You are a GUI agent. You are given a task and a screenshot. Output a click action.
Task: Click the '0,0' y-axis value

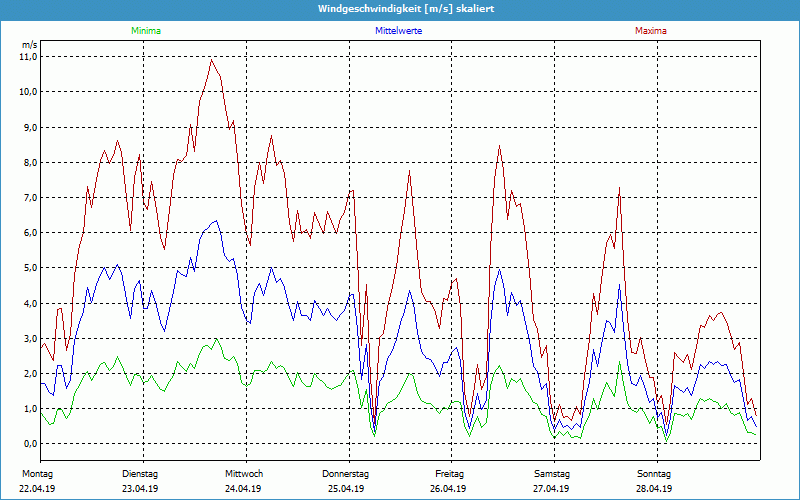click(31, 444)
